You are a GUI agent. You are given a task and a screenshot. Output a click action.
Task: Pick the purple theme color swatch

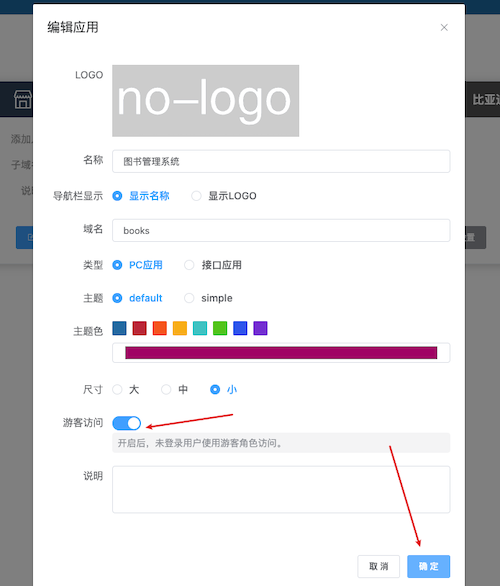pyautogui.click(x=260, y=328)
